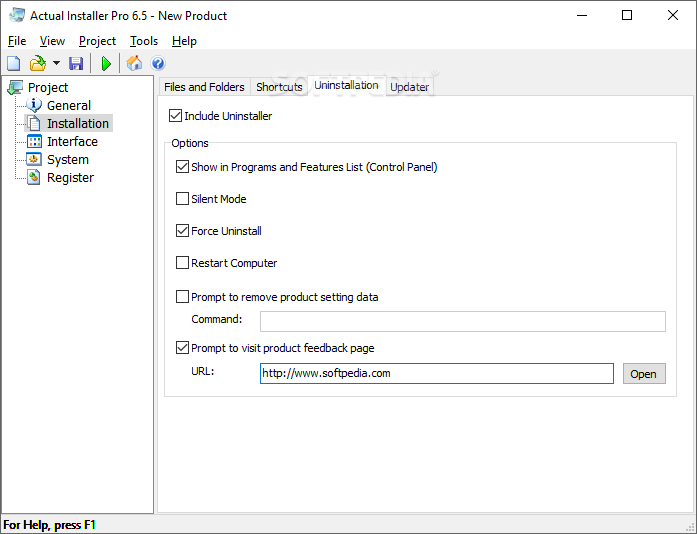Open the Register section in tree
This screenshot has width=697, height=534.
tap(70, 178)
